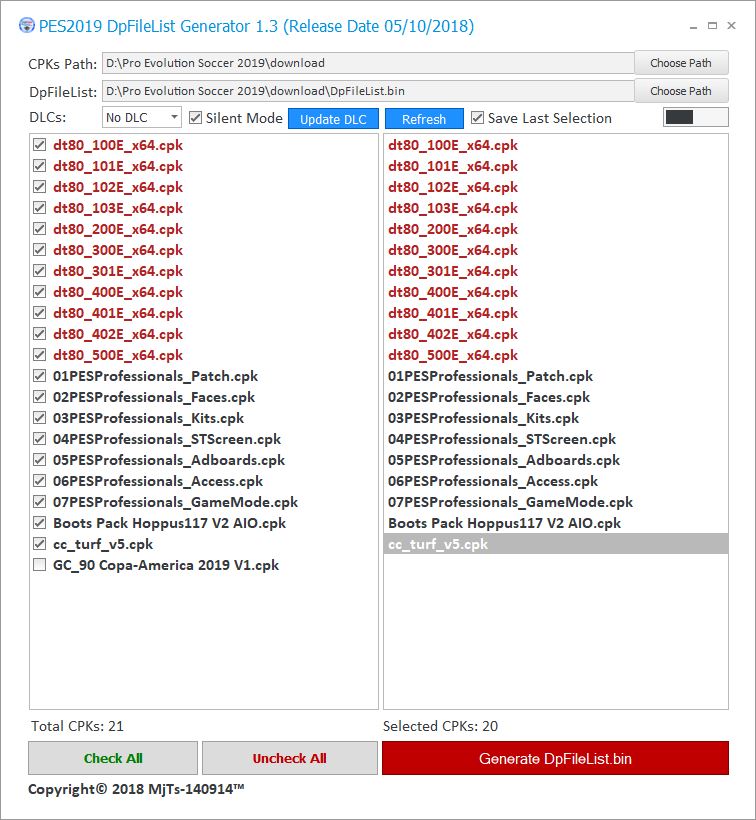756x820 pixels.
Task: Uncheck 05PESProfessionals_Adboards.cpk checkbox
Action: point(39,460)
